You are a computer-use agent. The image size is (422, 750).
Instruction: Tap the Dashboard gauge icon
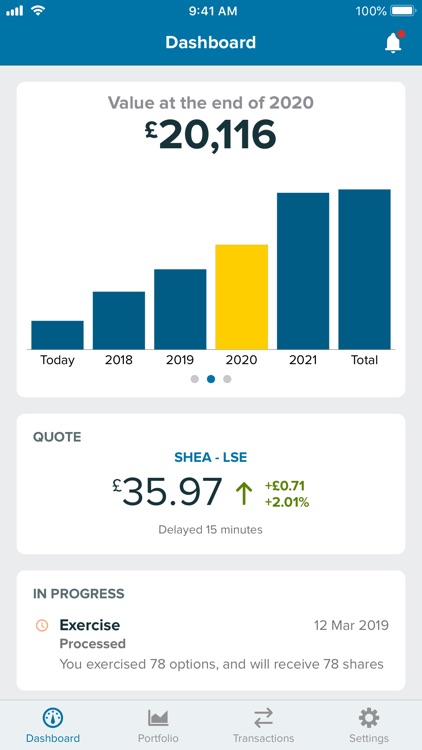tap(53, 717)
